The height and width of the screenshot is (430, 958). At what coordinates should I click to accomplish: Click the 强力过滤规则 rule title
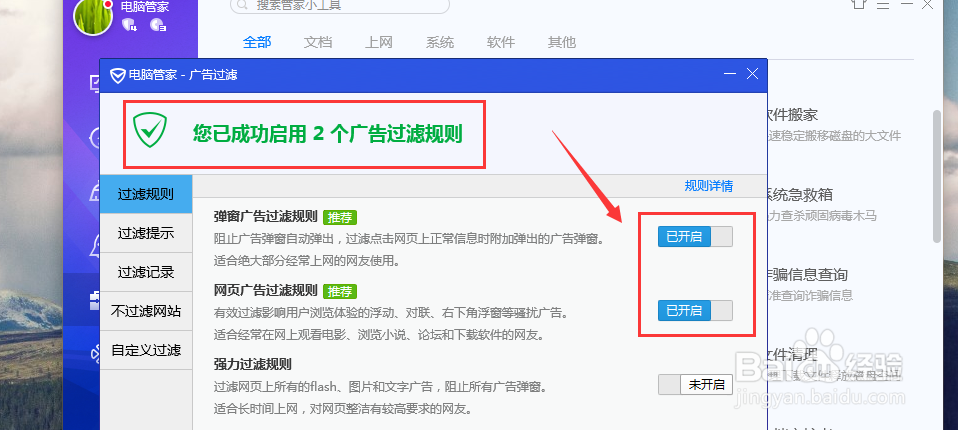[252, 365]
